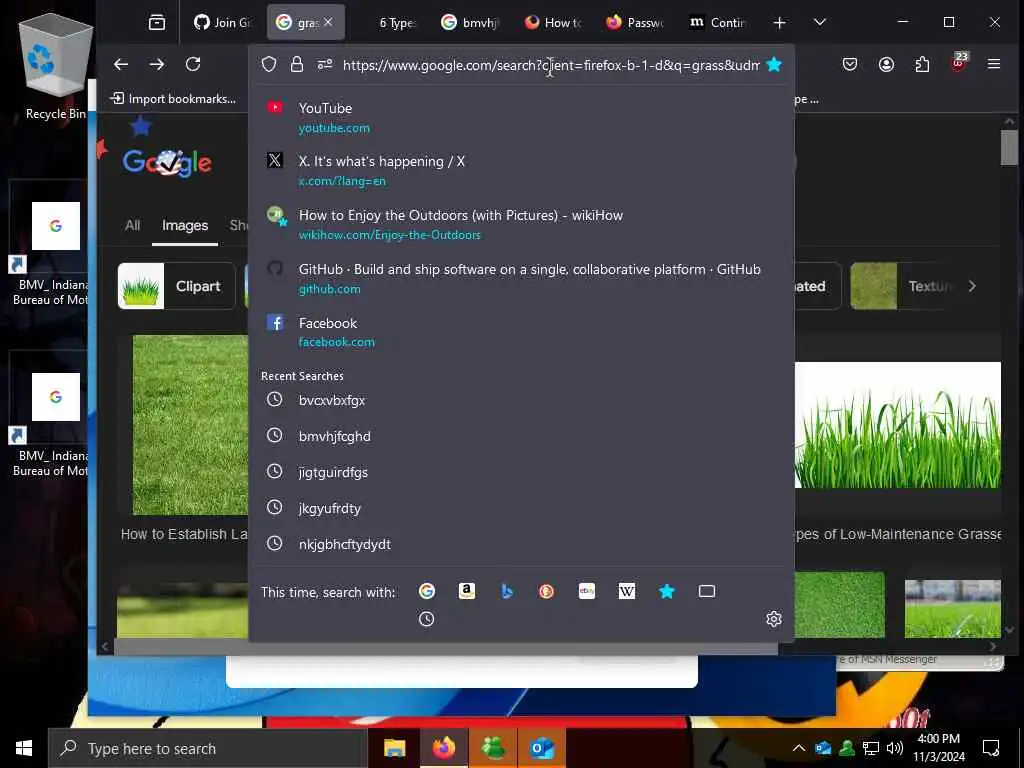Close the grass search tab
The width and height of the screenshot is (1024, 768).
click(328, 22)
